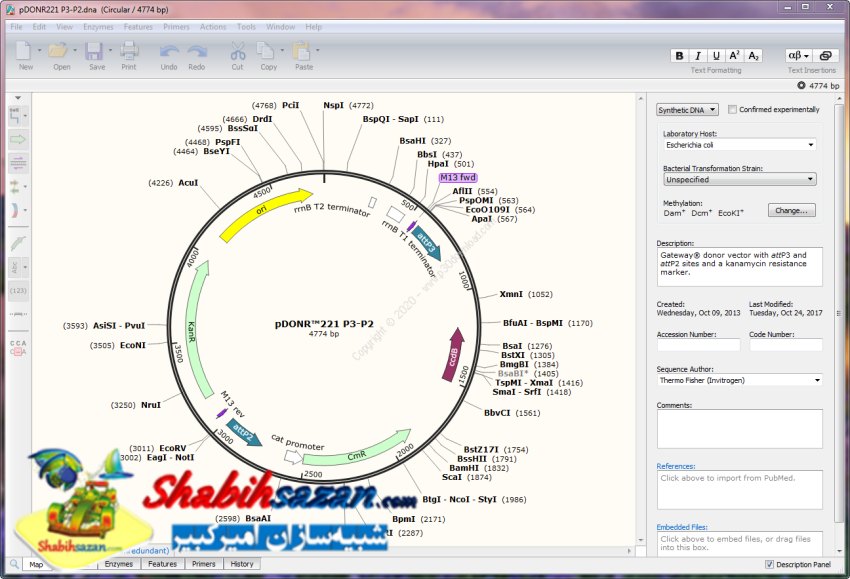Click the References link

coord(676,466)
